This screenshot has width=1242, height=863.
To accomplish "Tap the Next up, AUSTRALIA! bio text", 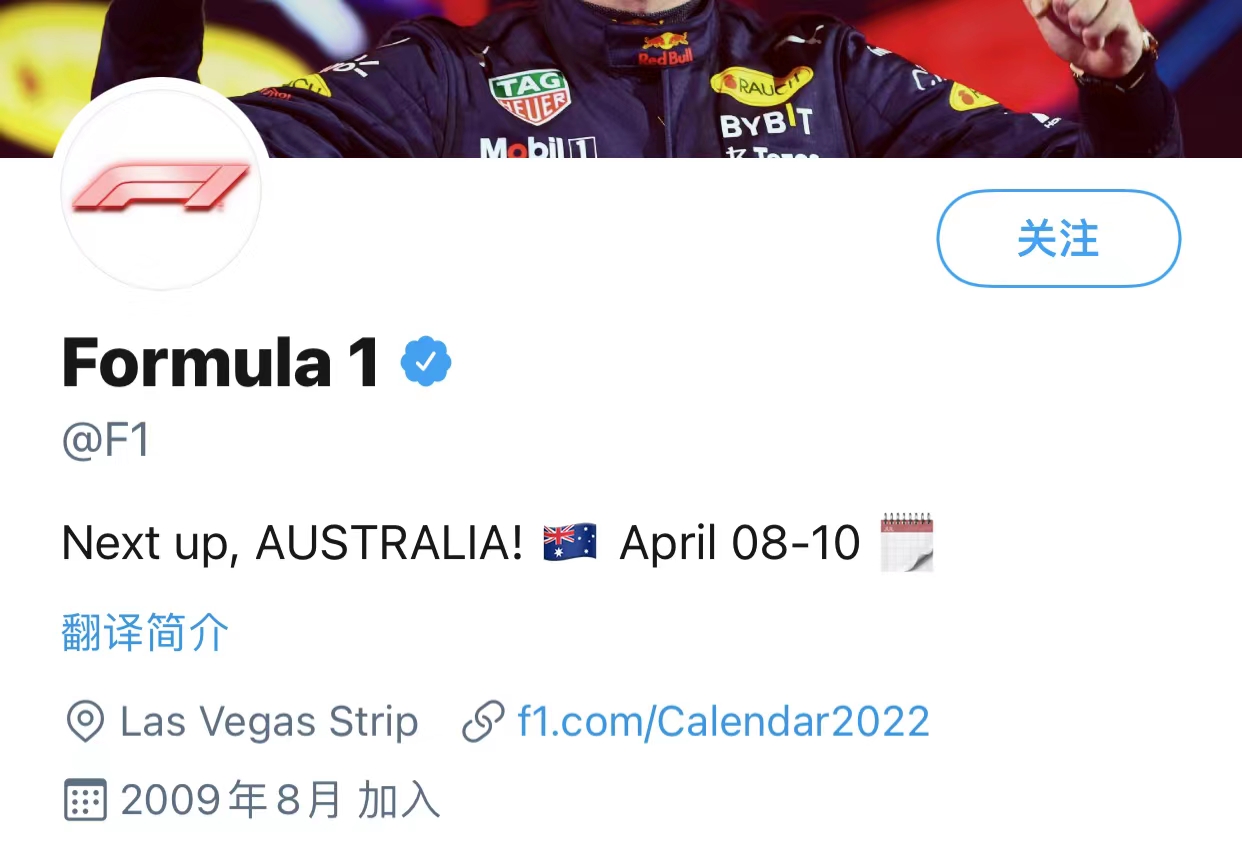I will (x=292, y=543).
